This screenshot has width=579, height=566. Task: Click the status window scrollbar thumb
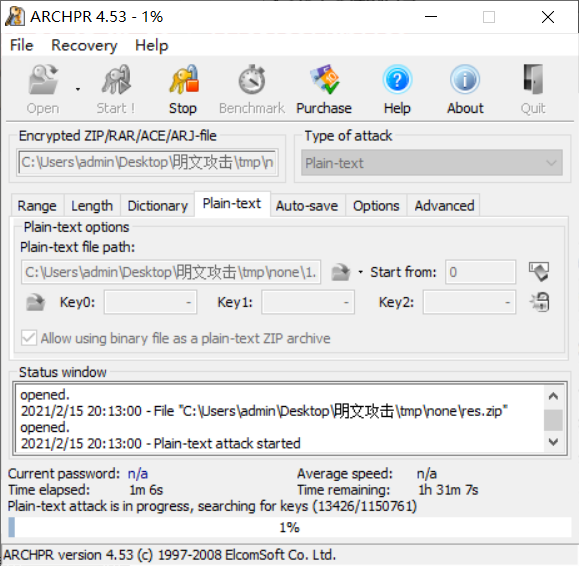(x=553, y=420)
